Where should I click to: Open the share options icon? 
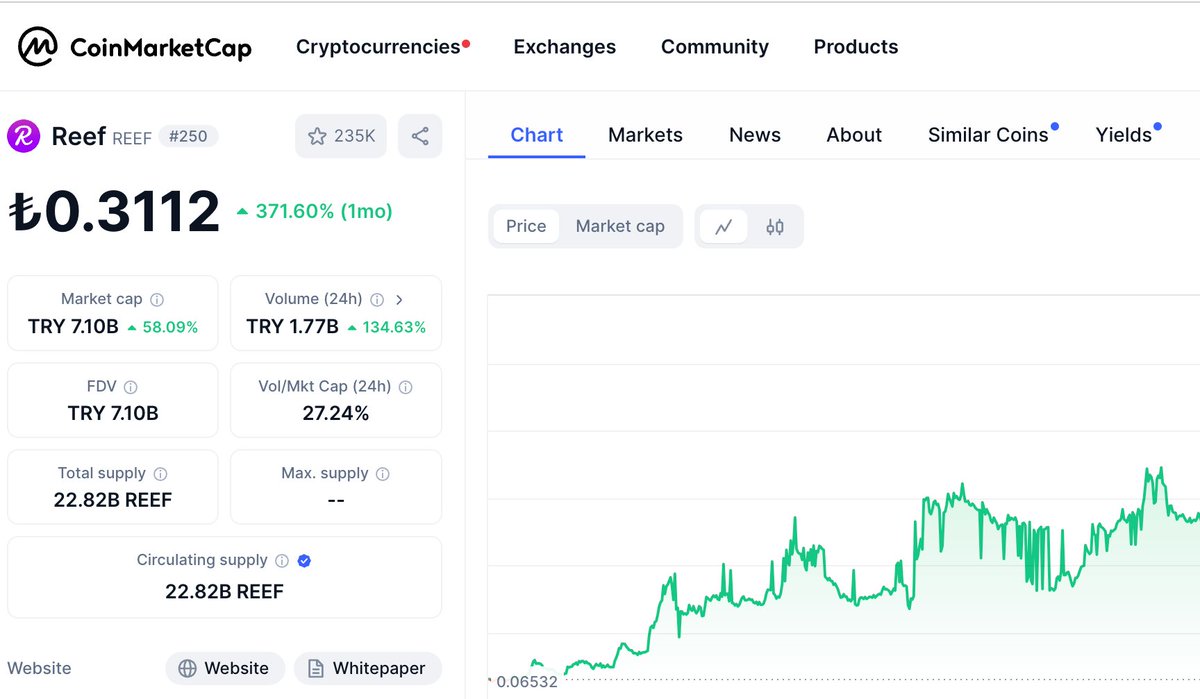click(420, 136)
